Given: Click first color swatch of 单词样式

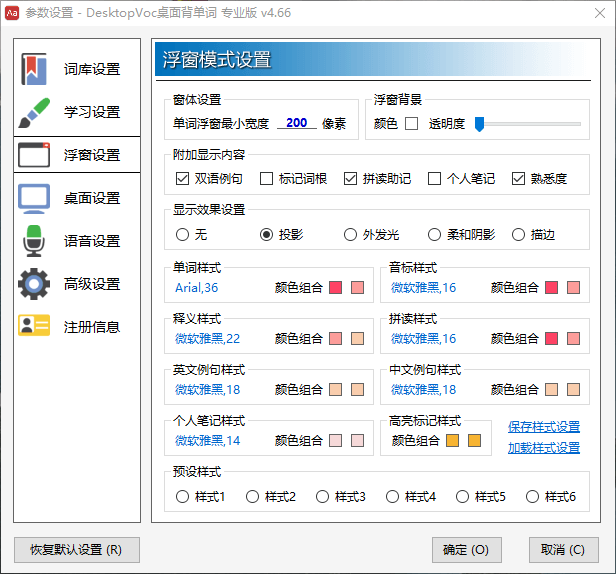Looking at the screenshot, I should [336, 288].
